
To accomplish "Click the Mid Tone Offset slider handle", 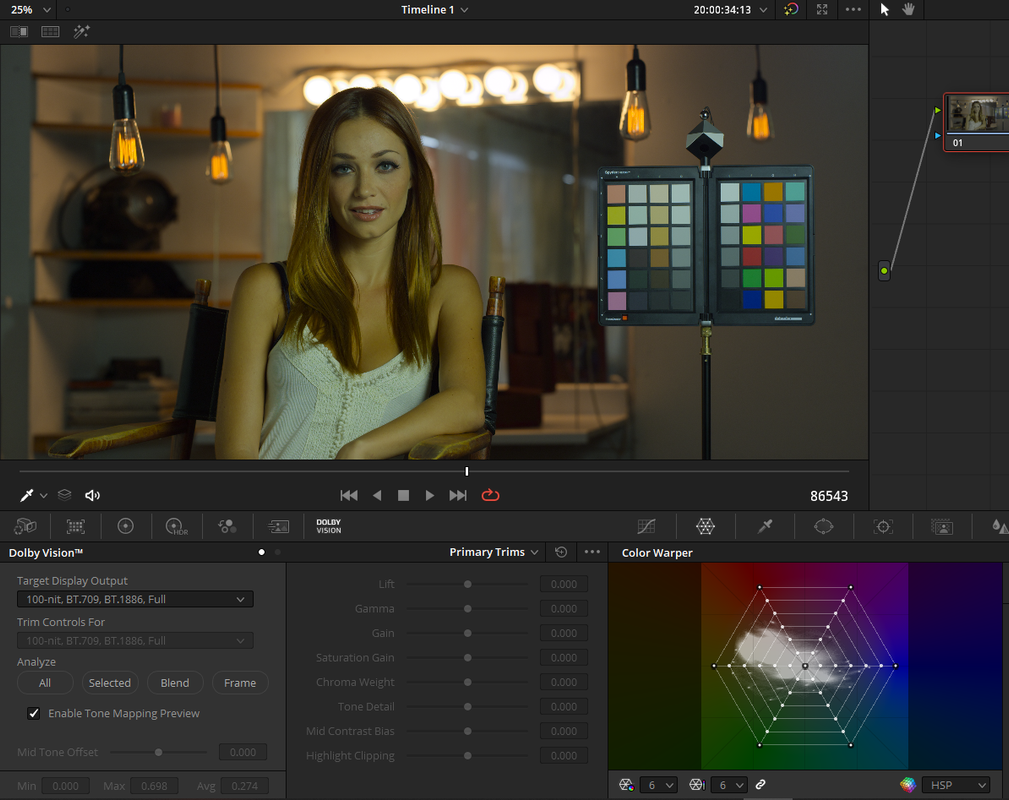I will click(158, 752).
